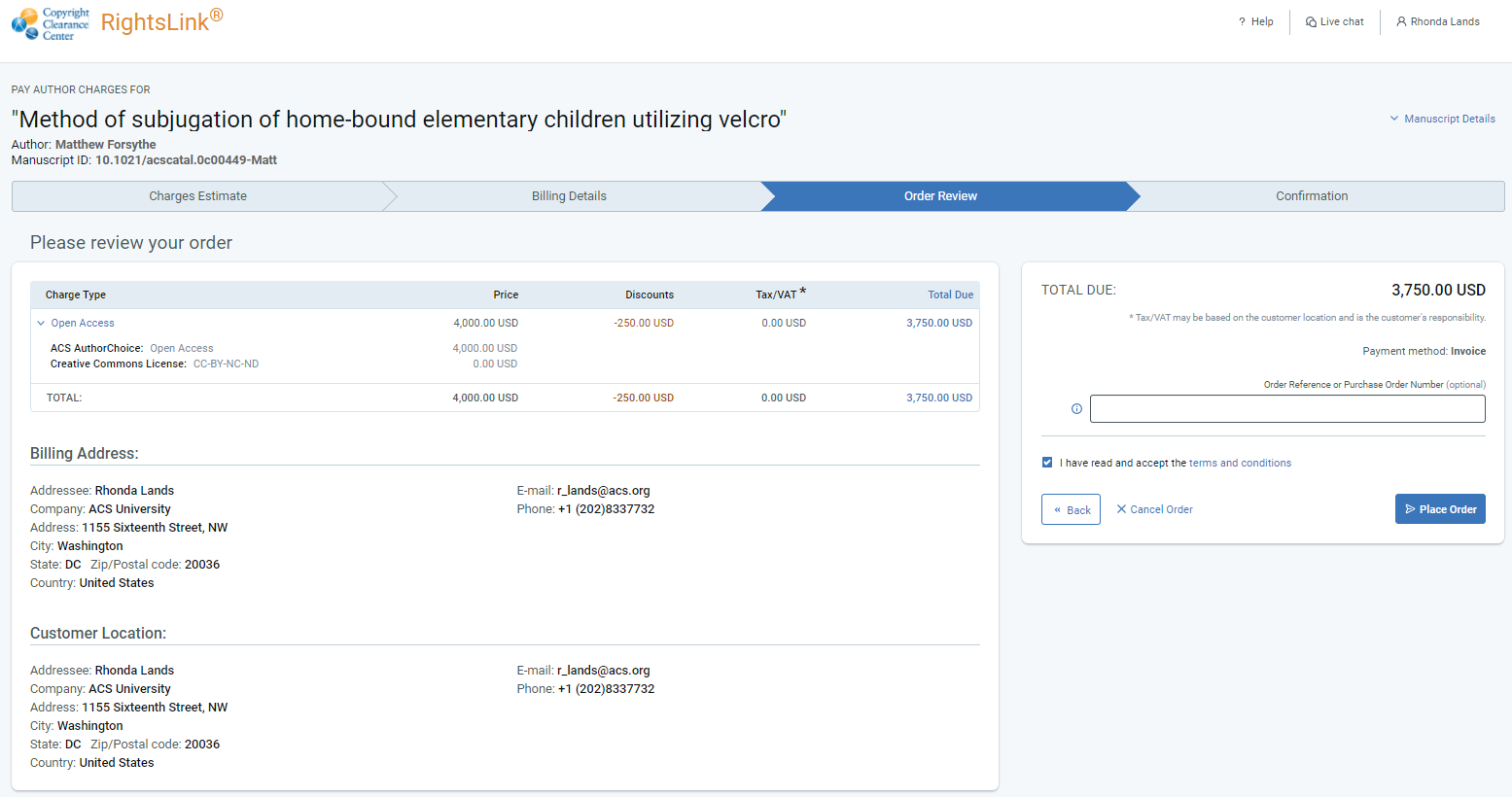The height and width of the screenshot is (797, 1512).
Task: Click the Help question mark icon
Action: (x=1242, y=21)
